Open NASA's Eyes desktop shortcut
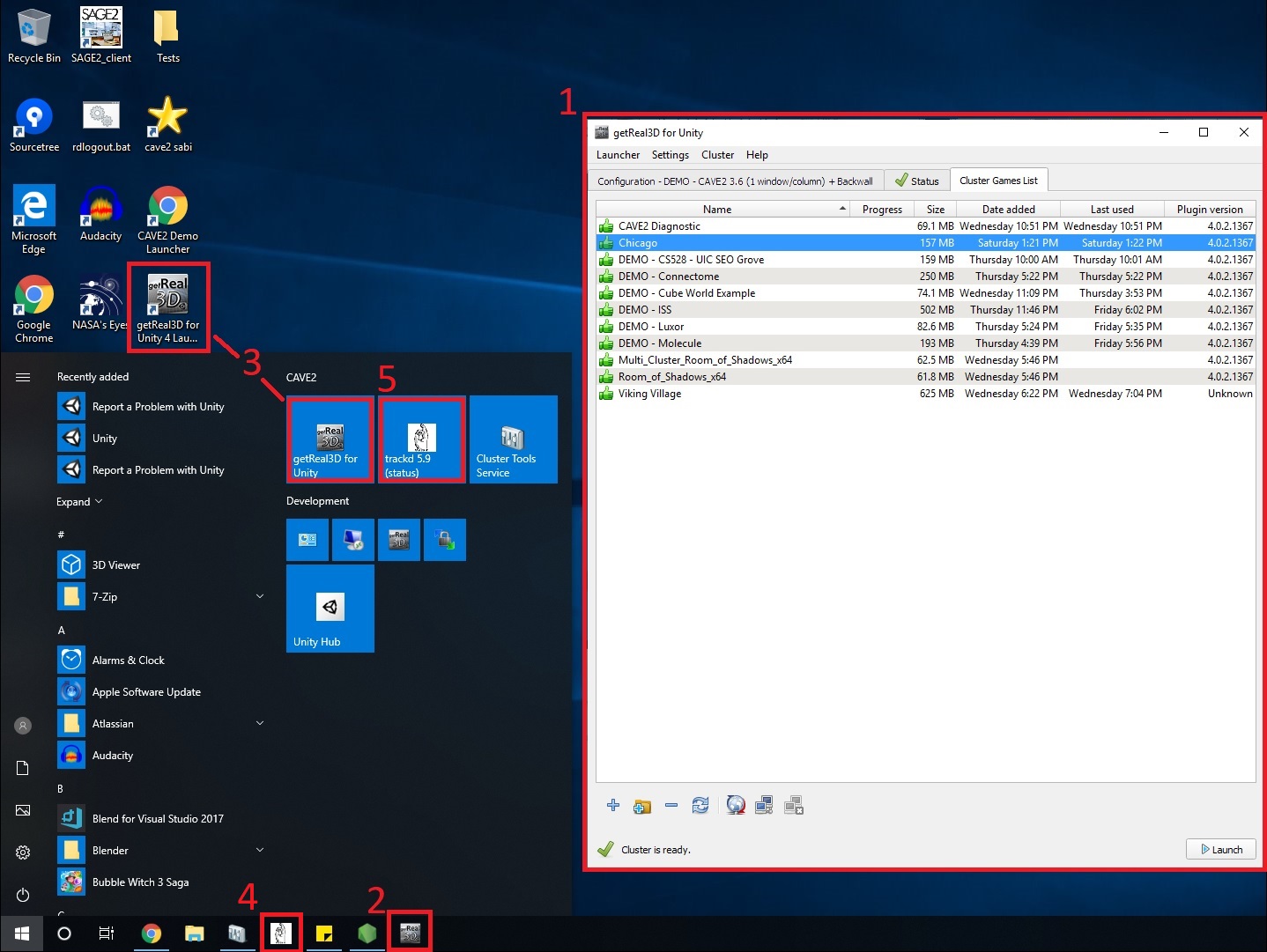1267x952 pixels. coord(100,304)
